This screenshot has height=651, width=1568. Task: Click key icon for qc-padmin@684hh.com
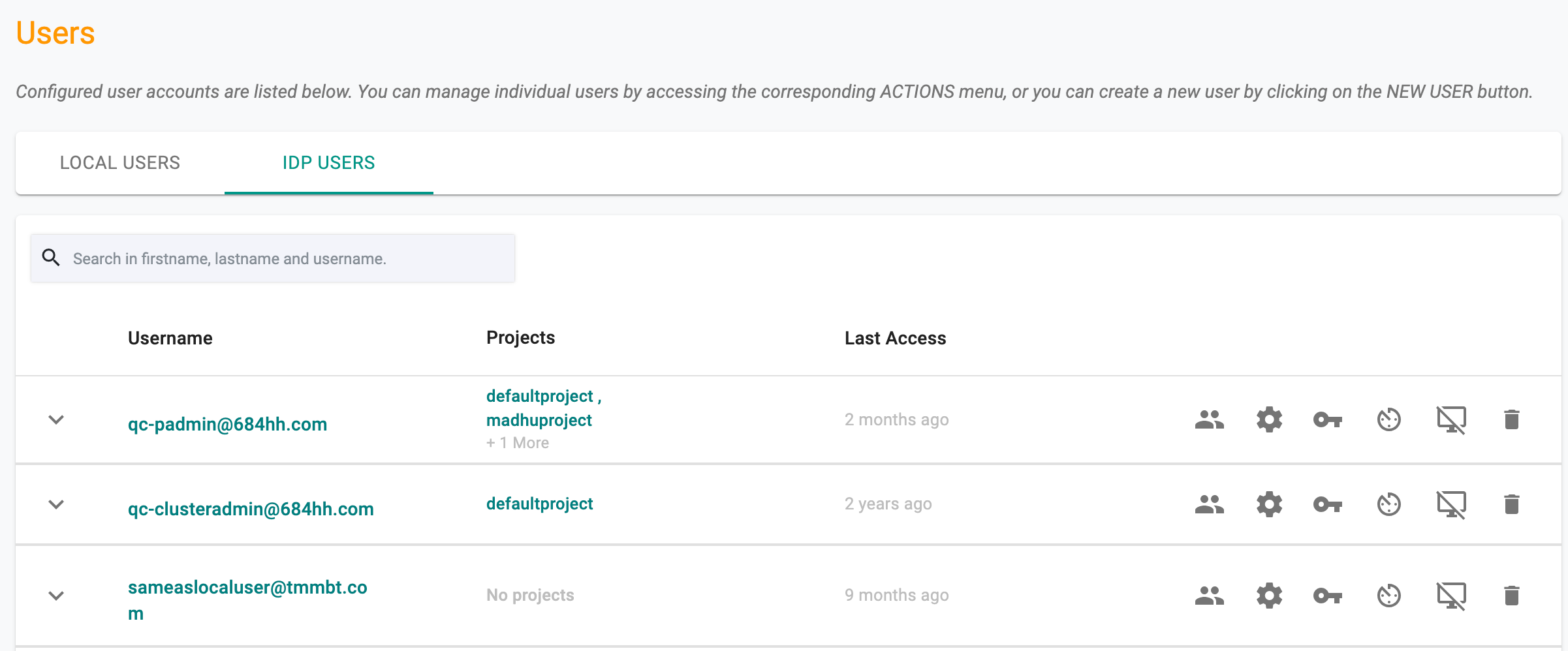[x=1328, y=419]
